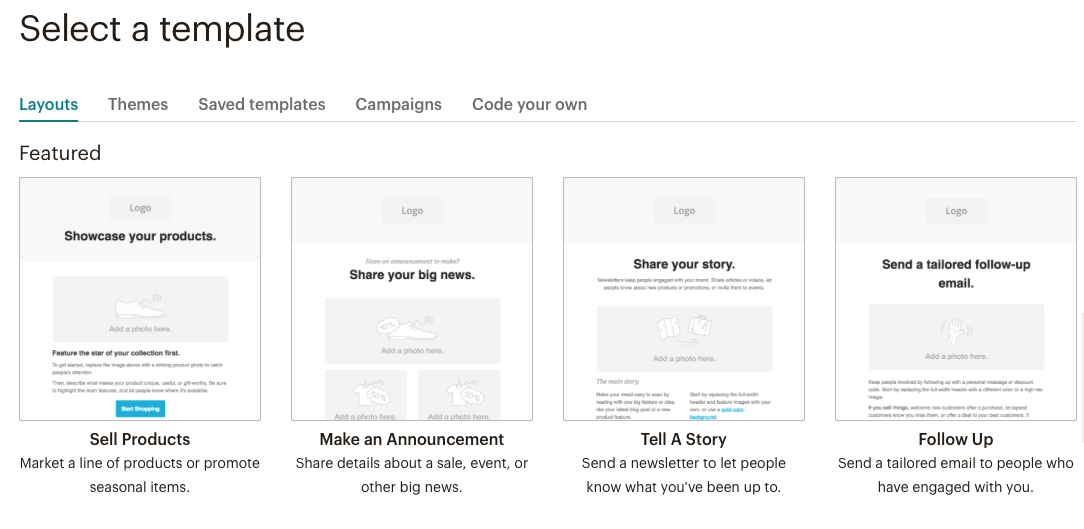Return to the Layouts tab

pos(48,104)
